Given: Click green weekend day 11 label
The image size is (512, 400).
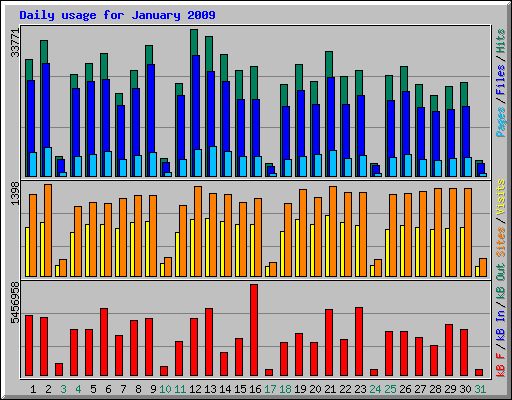Looking at the screenshot, I should pyautogui.click(x=180, y=389).
